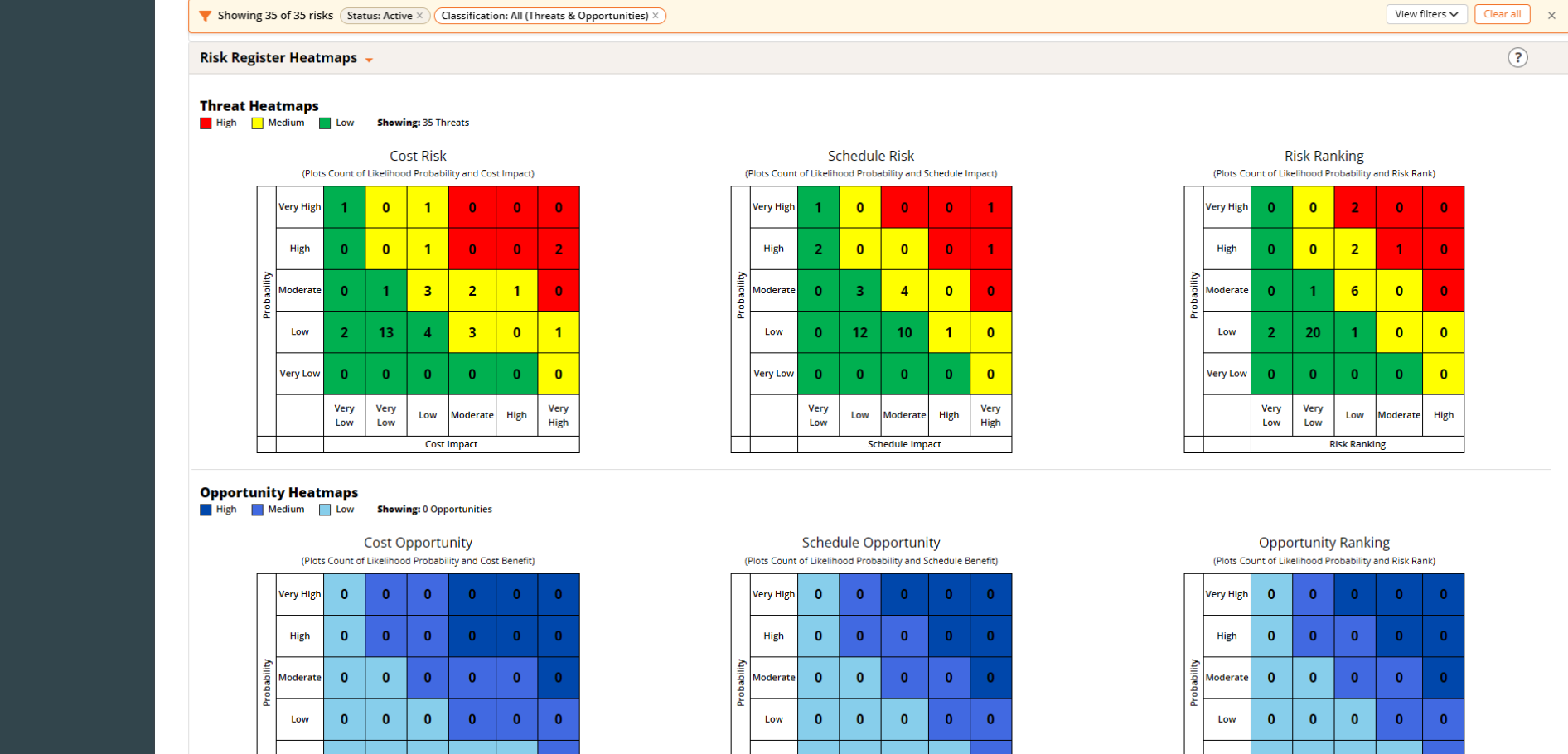Viewport: 1568px width, 754px height.
Task: Select Cost Risk Low probability, Very High impact cell
Action: pyautogui.click(x=559, y=332)
